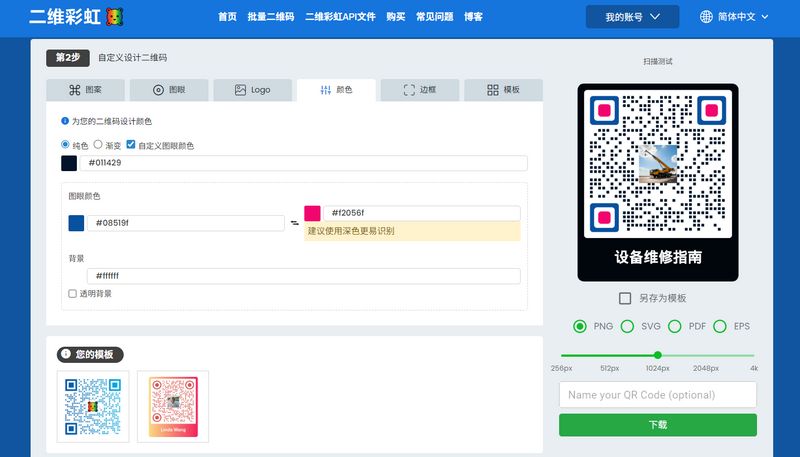The image size is (800, 457).
Task: Open the 简体中文 language dropdown
Action: [743, 17]
